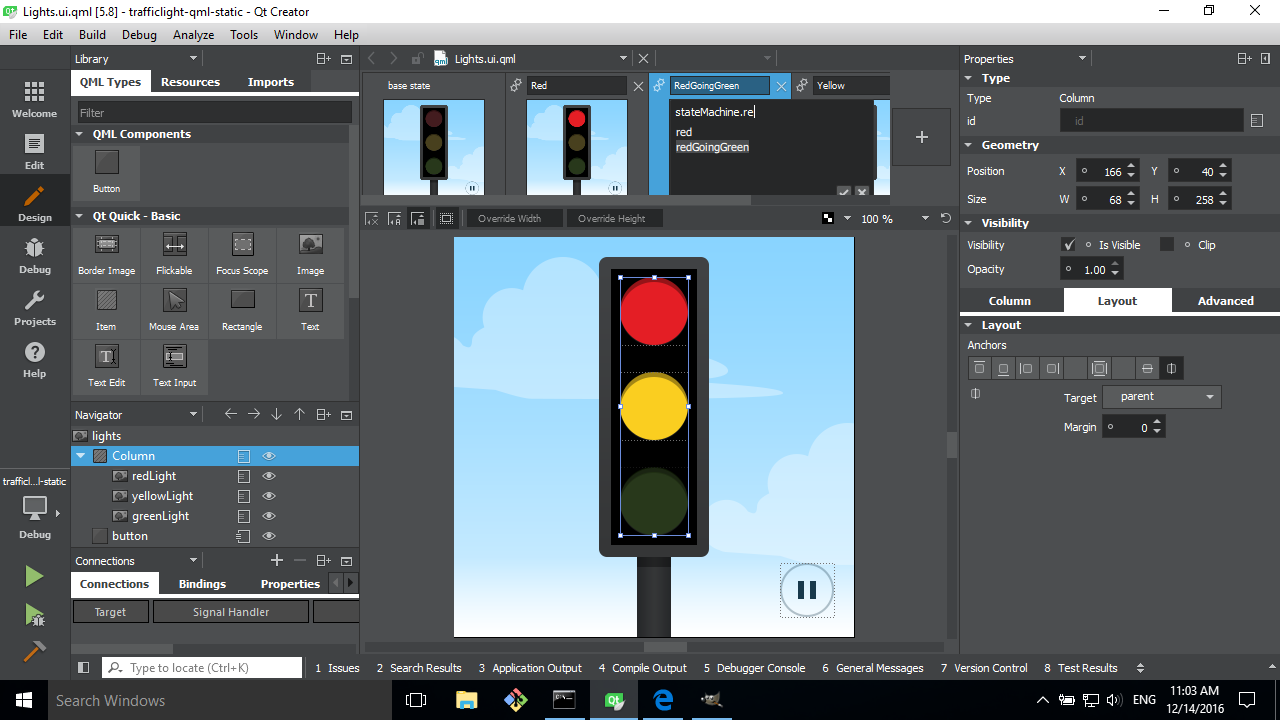The height and width of the screenshot is (720, 1280).
Task: Set the anchor to fill parent
Action: 1099,368
